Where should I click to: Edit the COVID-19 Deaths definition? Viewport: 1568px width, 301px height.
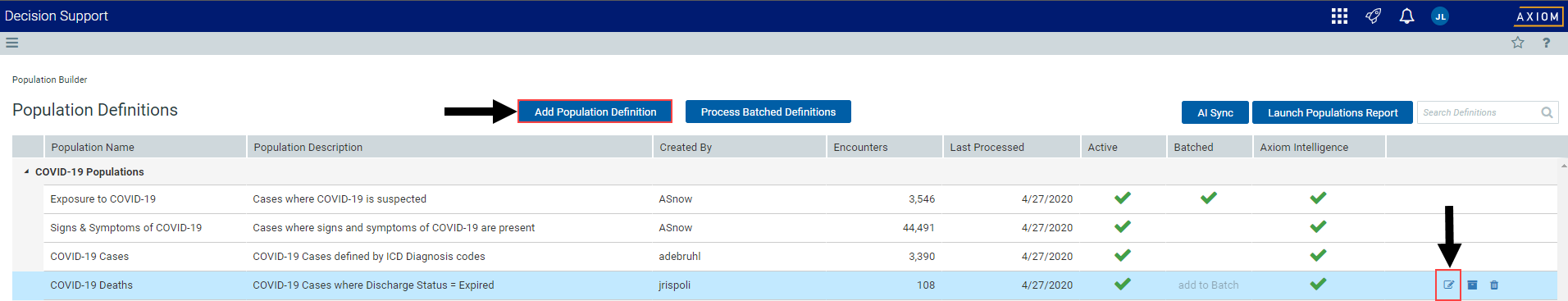pos(1449,285)
